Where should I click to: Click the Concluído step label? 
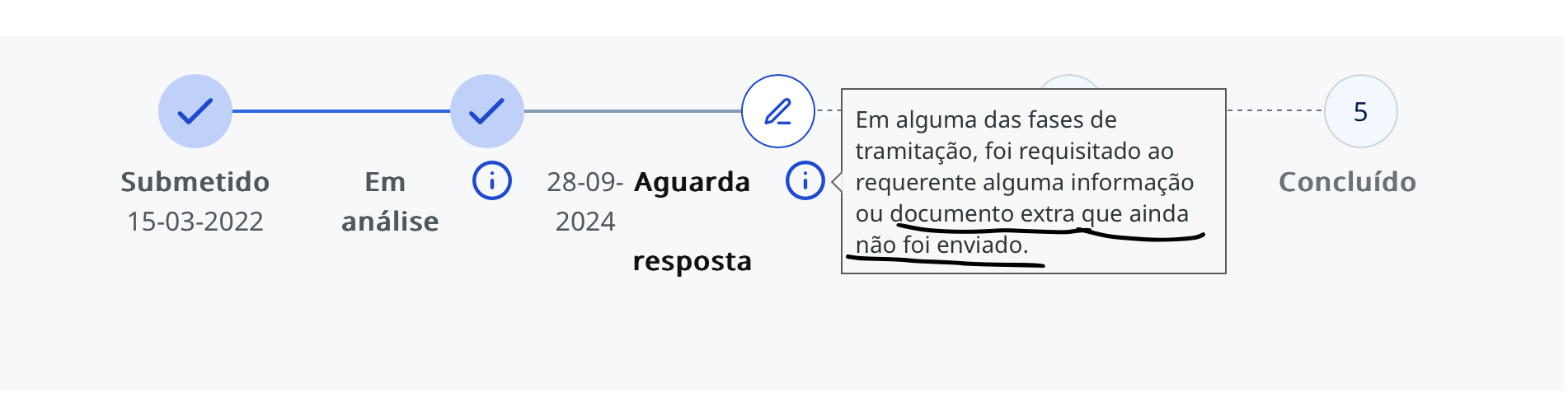[1347, 182]
